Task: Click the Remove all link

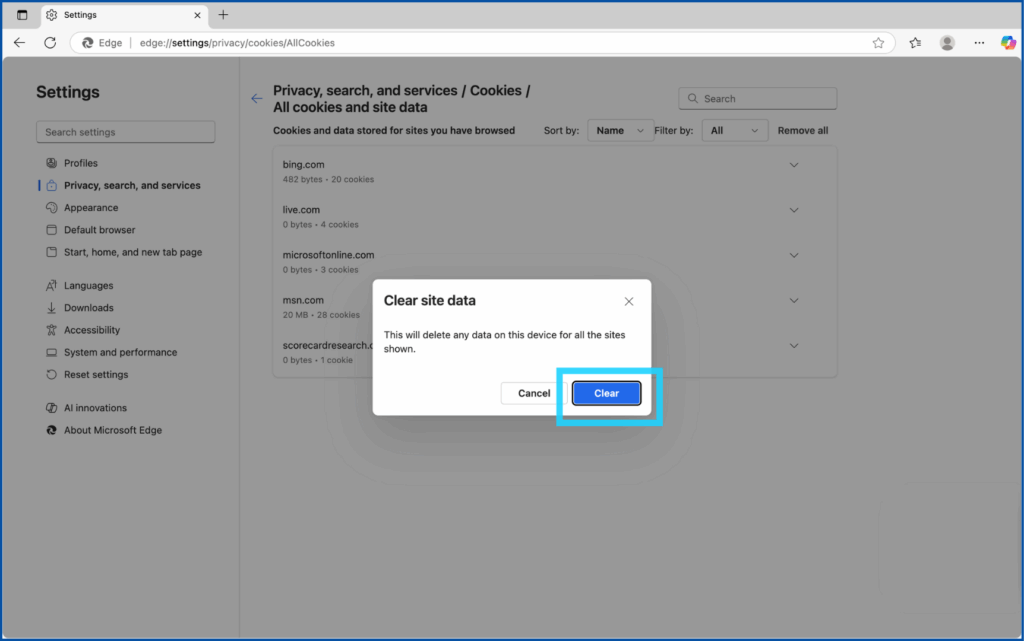Action: (x=803, y=130)
